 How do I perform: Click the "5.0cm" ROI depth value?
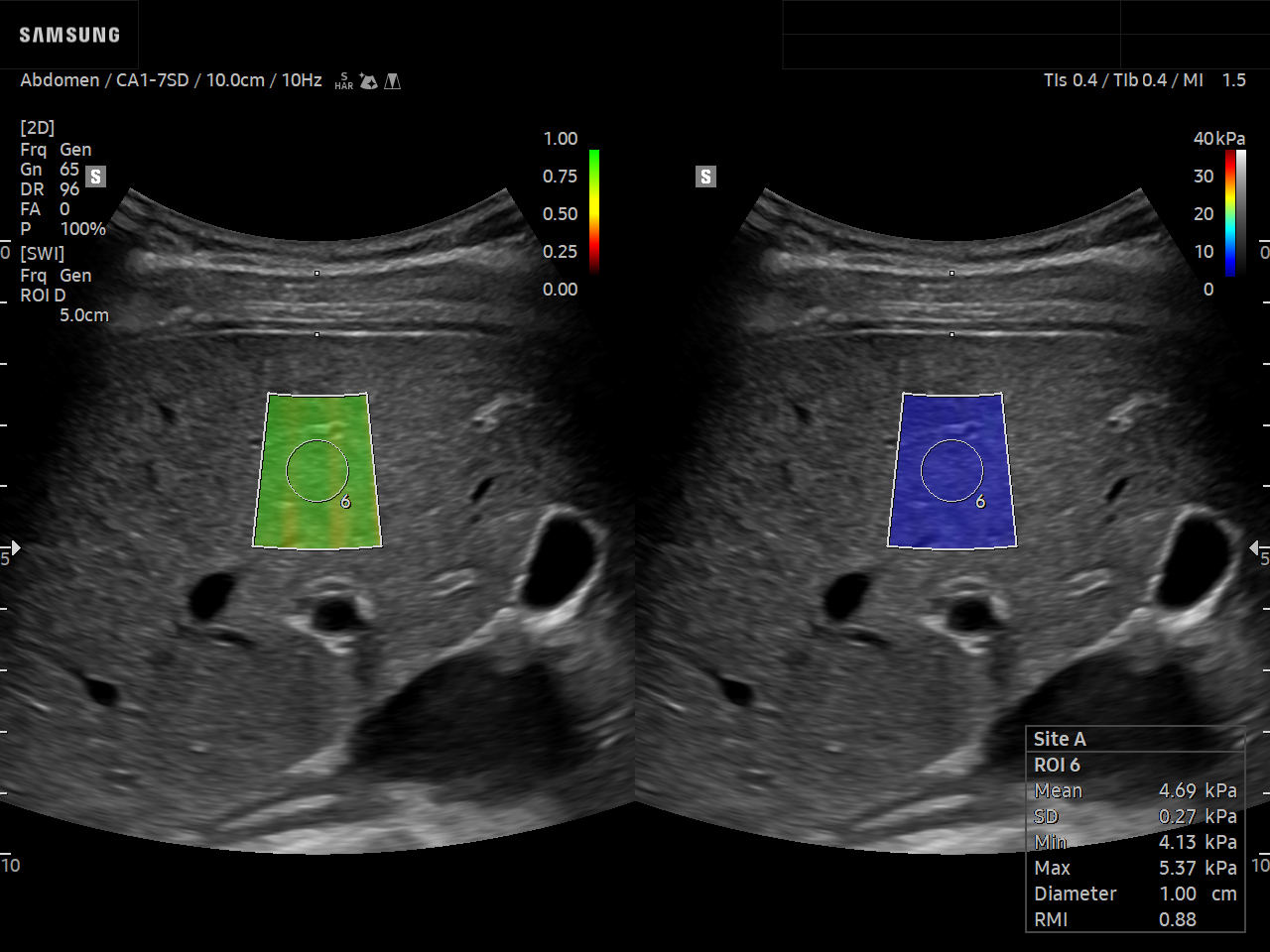pos(84,315)
